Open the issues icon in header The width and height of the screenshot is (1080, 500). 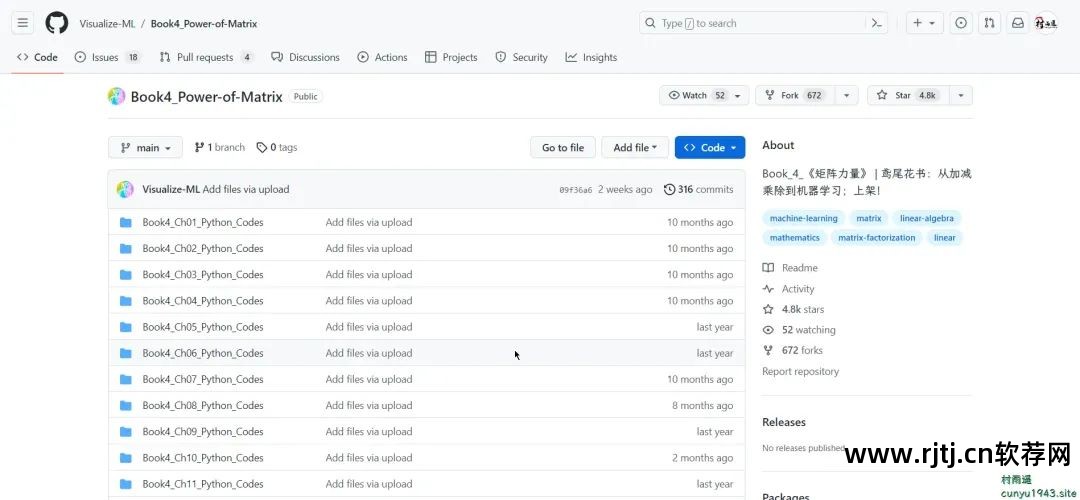[x=961, y=23]
